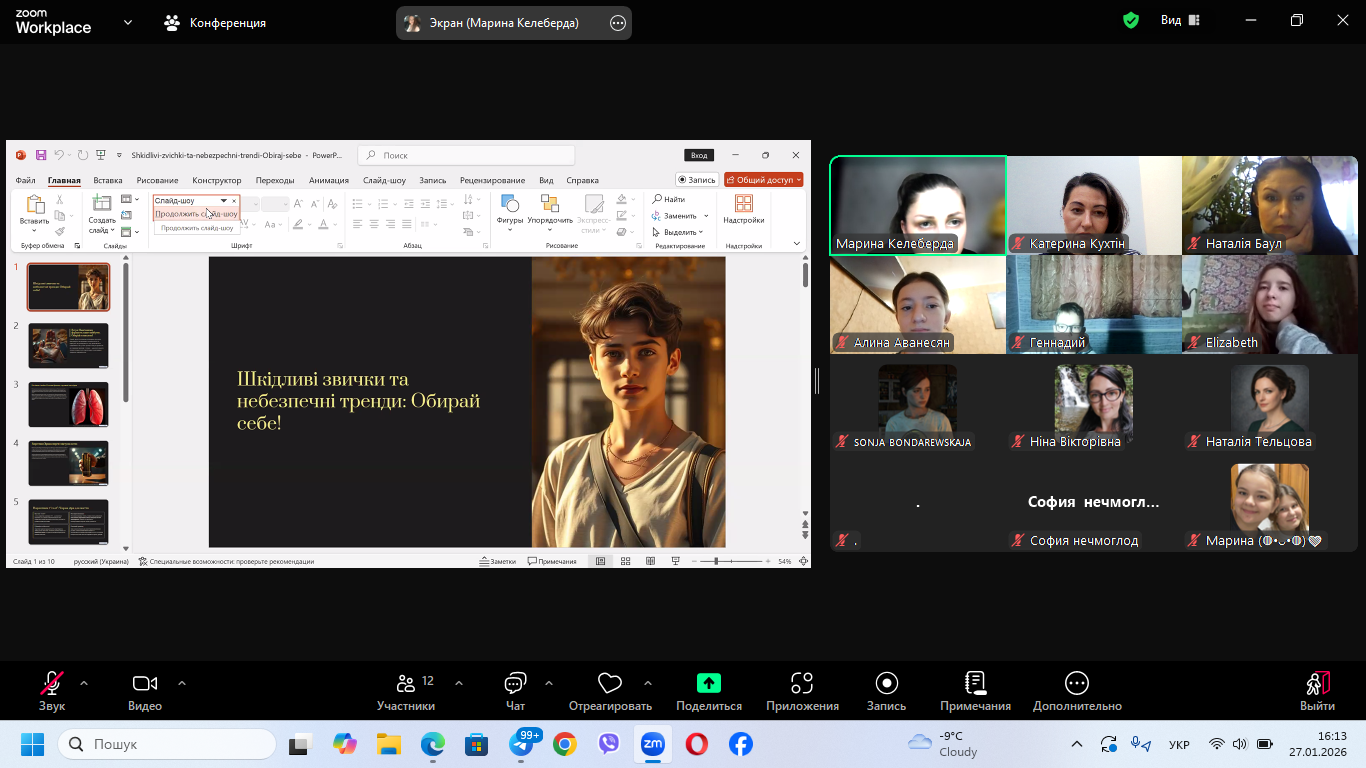The image size is (1366, 768).
Task: Select Марина Келеберда's video tile
Action: pos(918,205)
